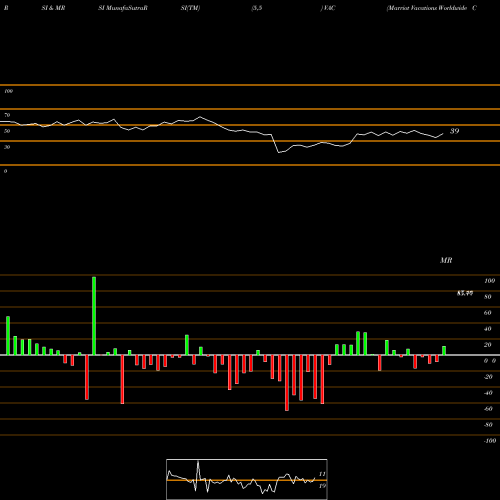Click the 'SI MunafaSutraR' header text
Viewport: 500px width, 500px height.
coord(123,8)
